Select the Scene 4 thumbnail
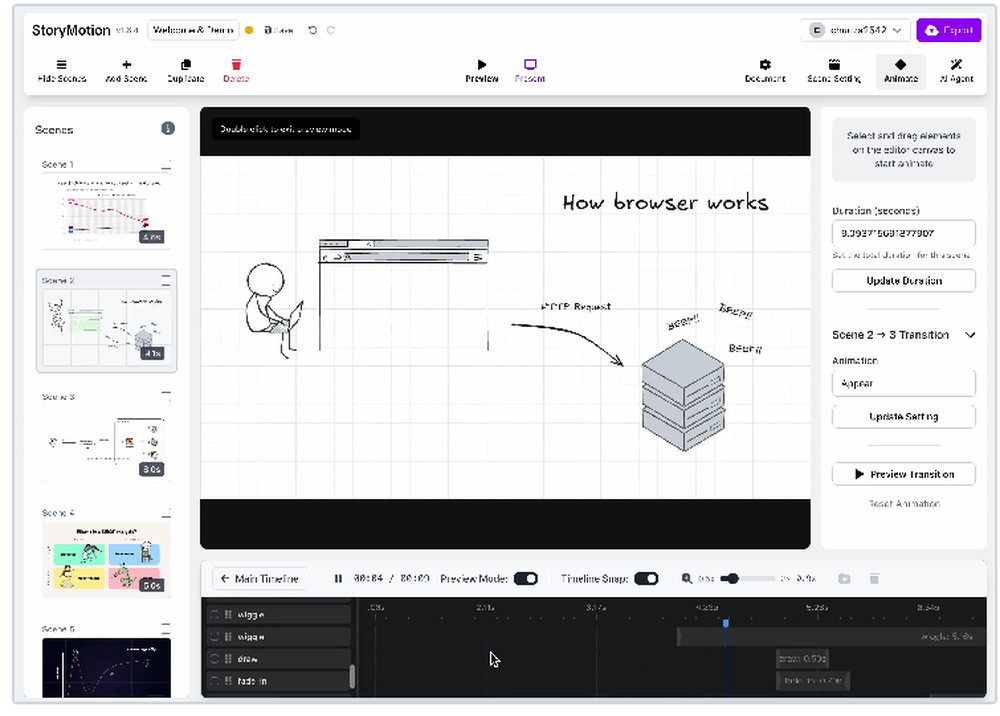Screen dimensions: 1000x716 (x=106, y=558)
